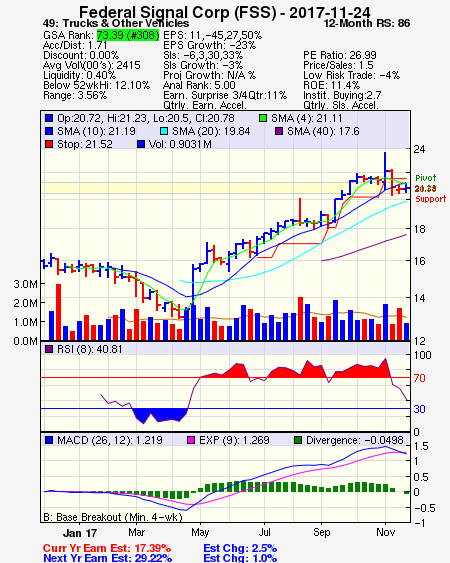This screenshot has height=563, width=450.
Task: Click the Next Yr Earn Est: 29.22% text
Action: point(107,558)
